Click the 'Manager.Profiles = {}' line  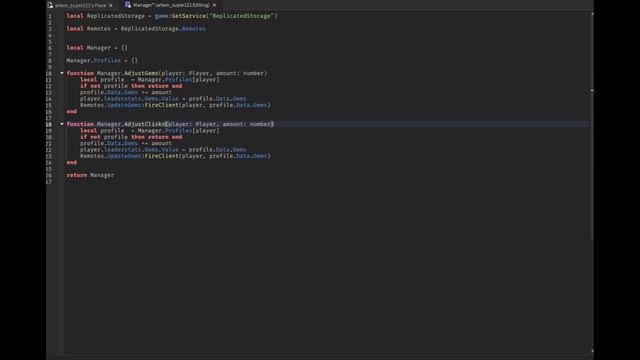102,60
